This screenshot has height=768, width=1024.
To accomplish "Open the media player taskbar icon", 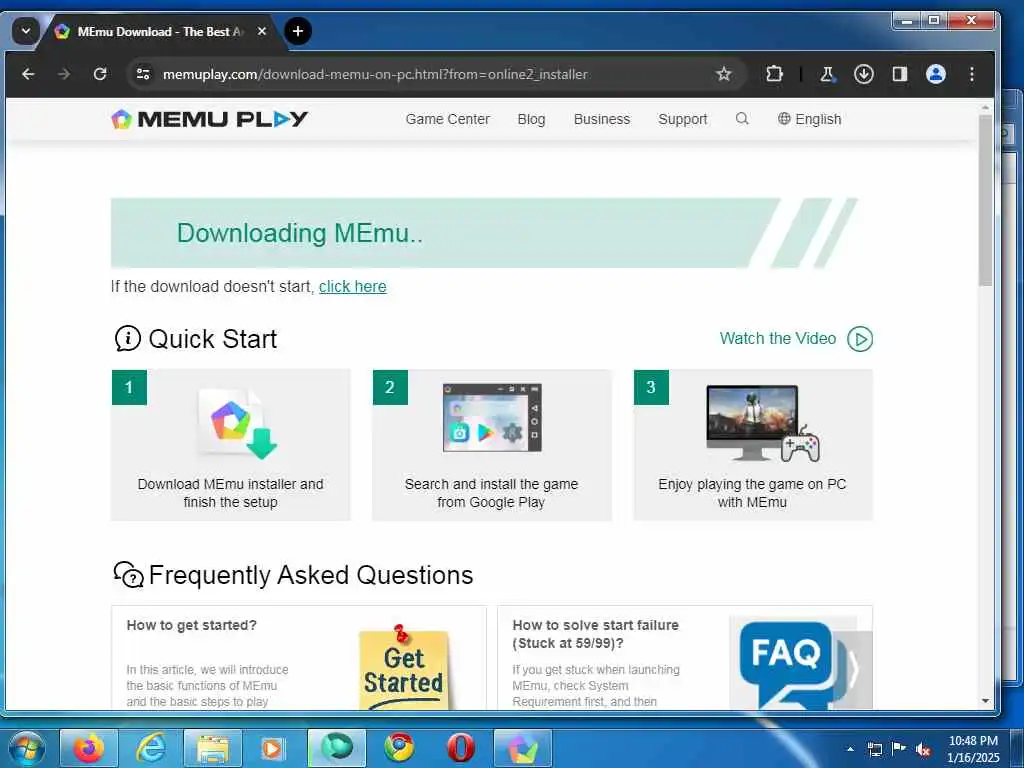I will tap(274, 748).
